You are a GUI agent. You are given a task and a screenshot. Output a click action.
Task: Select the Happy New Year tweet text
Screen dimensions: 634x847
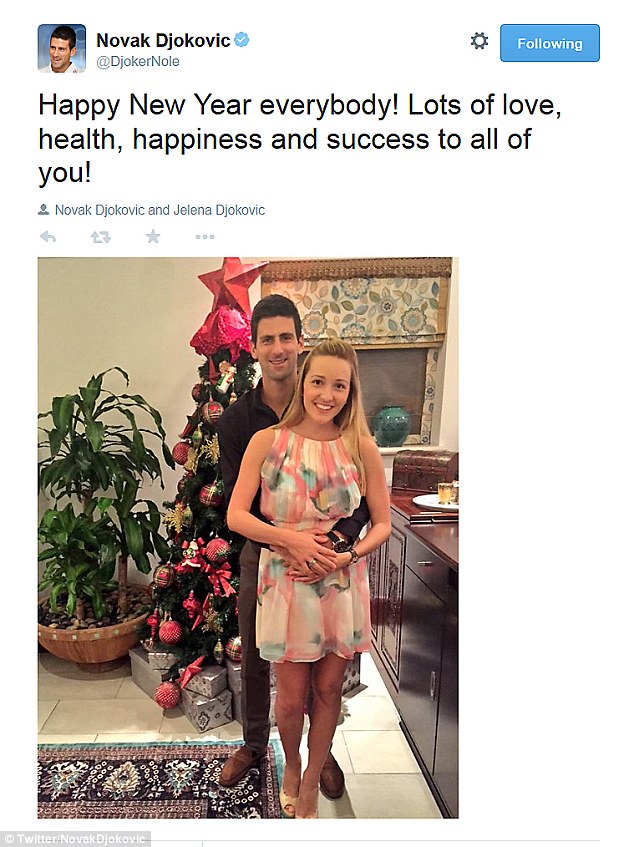(300, 139)
